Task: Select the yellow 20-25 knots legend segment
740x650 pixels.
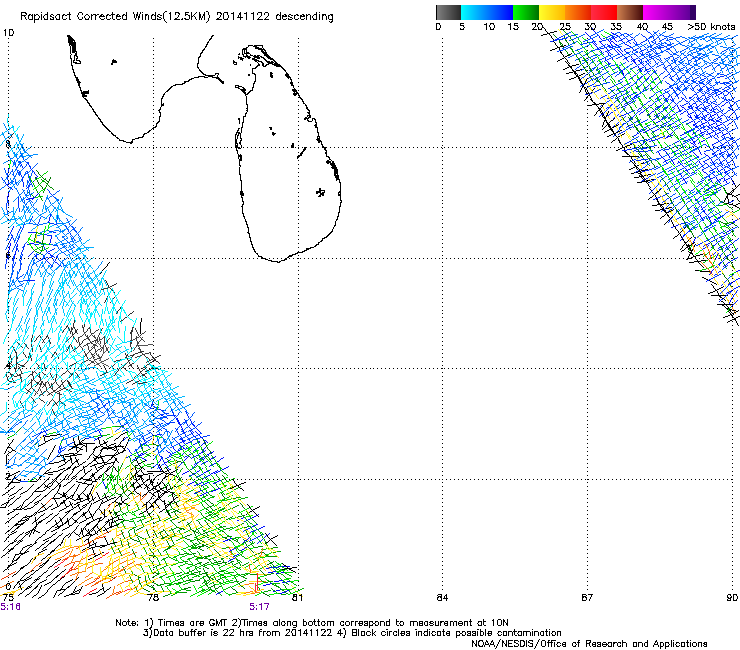Action: pyautogui.click(x=552, y=12)
